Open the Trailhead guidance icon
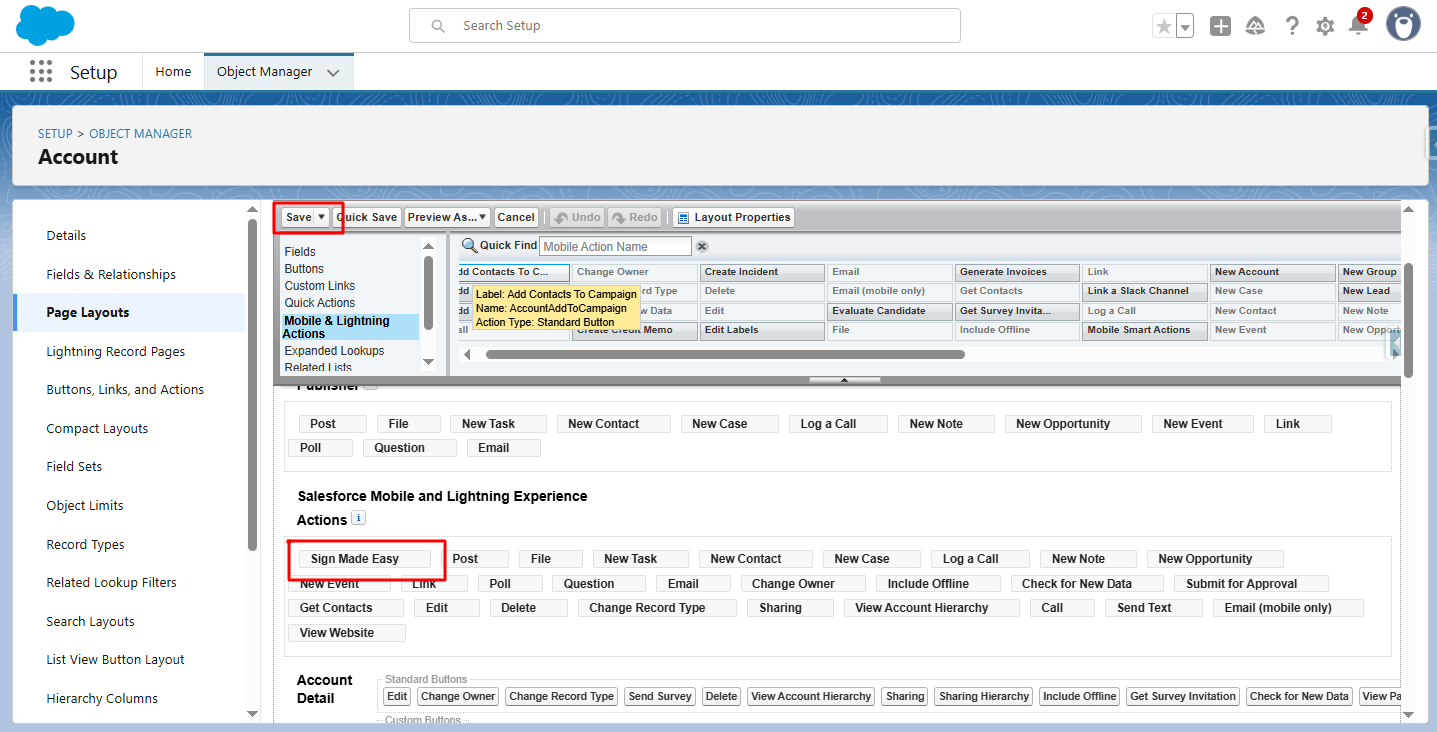Screen dimensions: 1437x732 [x=1255, y=27]
